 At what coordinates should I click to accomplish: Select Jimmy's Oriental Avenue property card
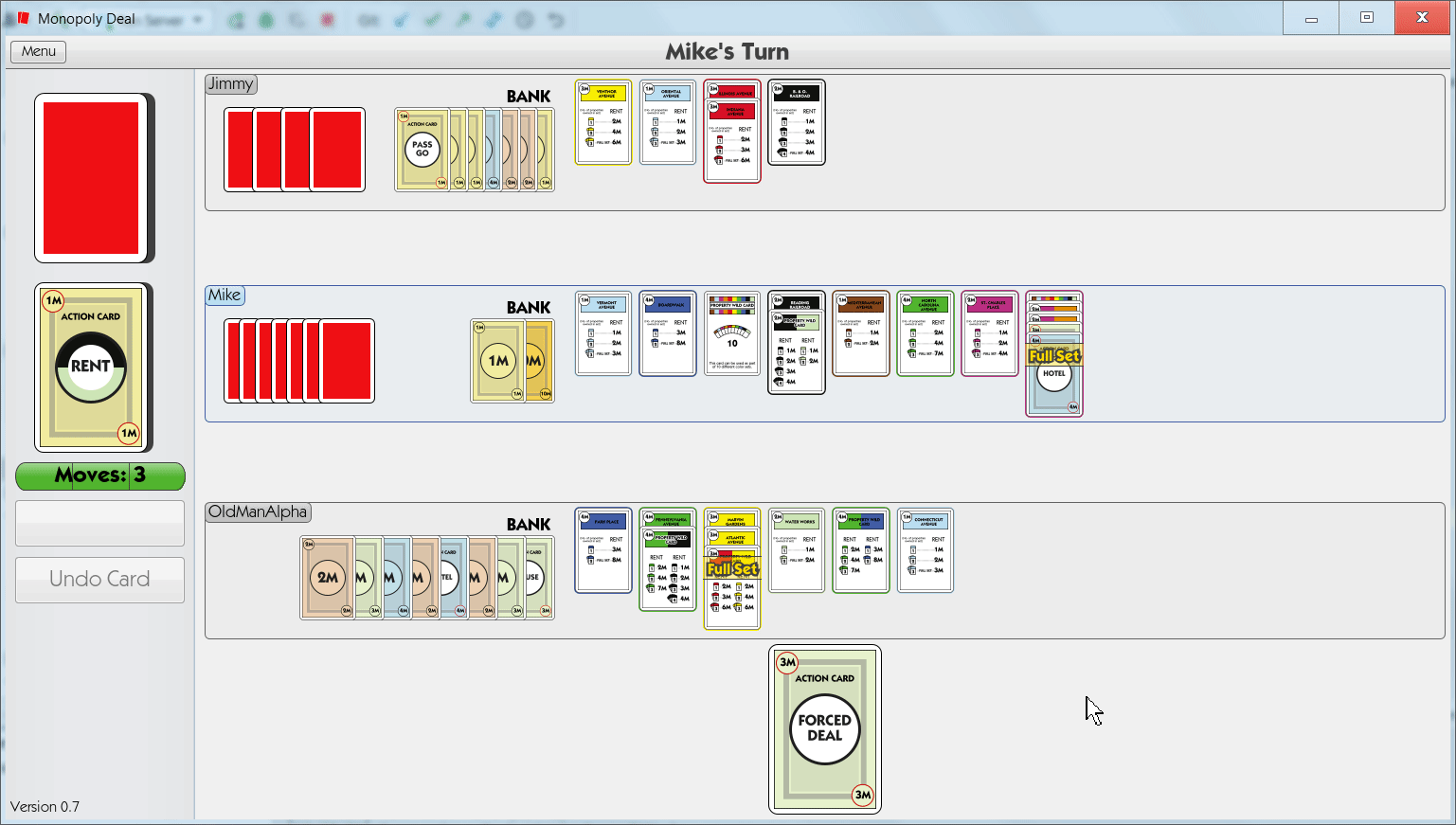pyautogui.click(x=668, y=122)
